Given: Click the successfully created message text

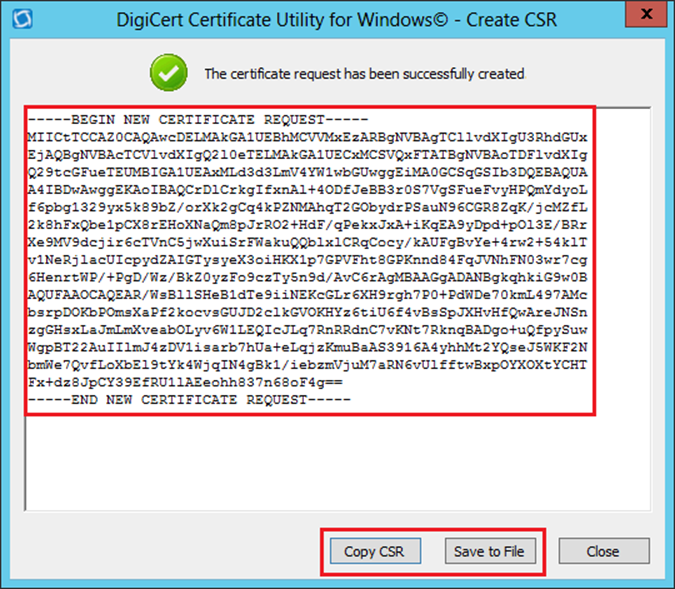Looking at the screenshot, I should pos(364,74).
